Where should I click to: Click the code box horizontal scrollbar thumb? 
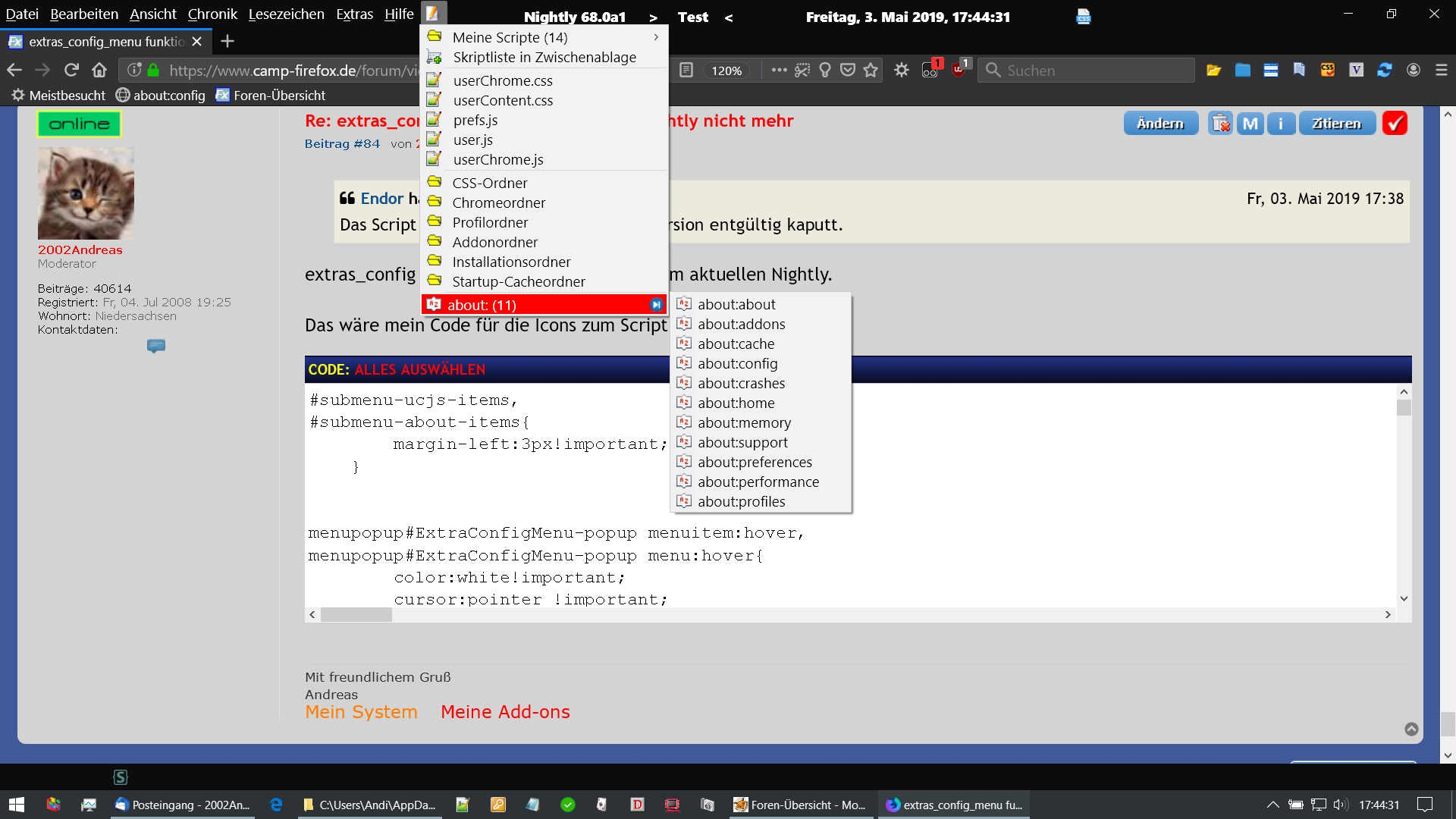click(356, 615)
